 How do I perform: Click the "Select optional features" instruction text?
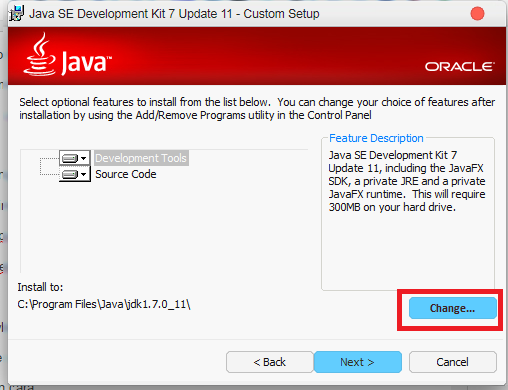click(257, 109)
